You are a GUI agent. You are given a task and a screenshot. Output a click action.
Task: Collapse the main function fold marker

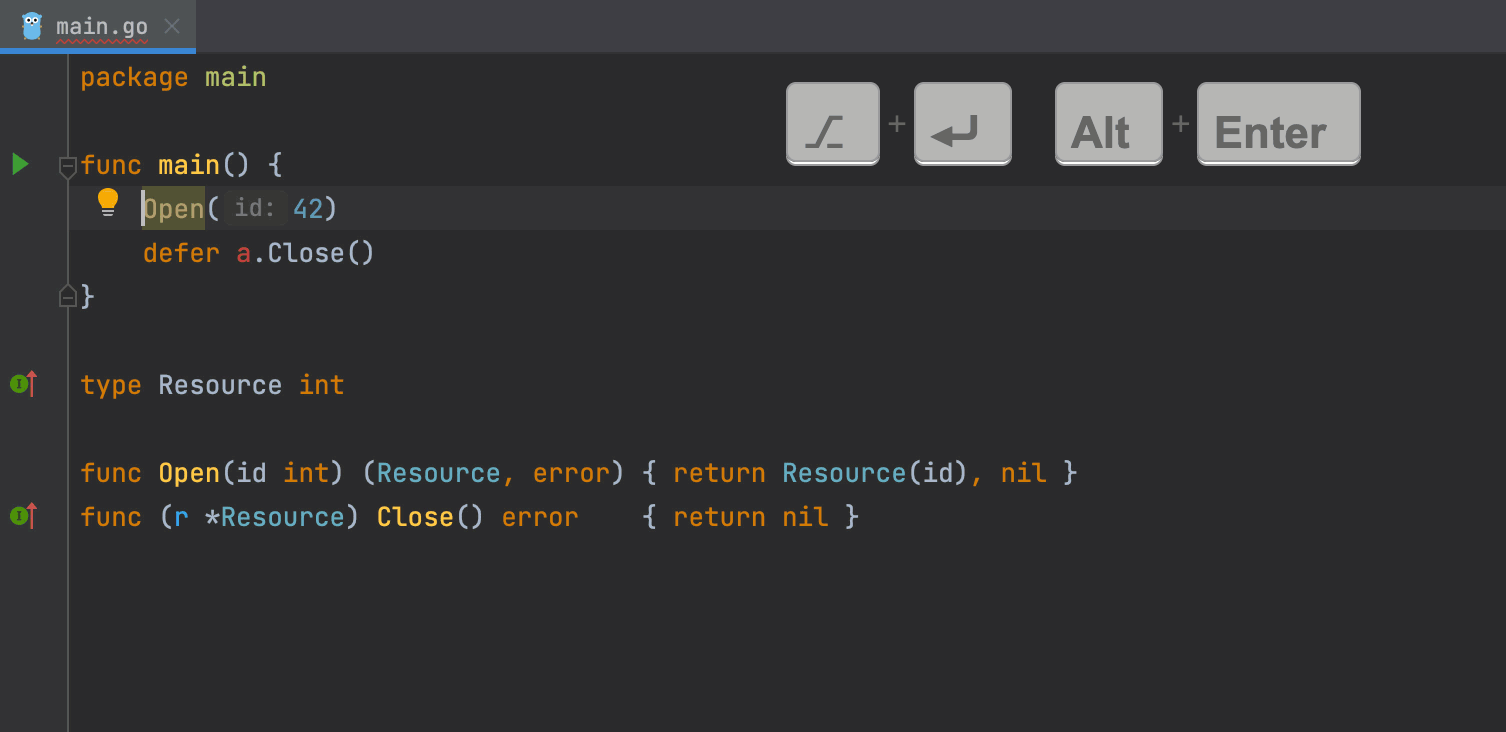(68, 165)
